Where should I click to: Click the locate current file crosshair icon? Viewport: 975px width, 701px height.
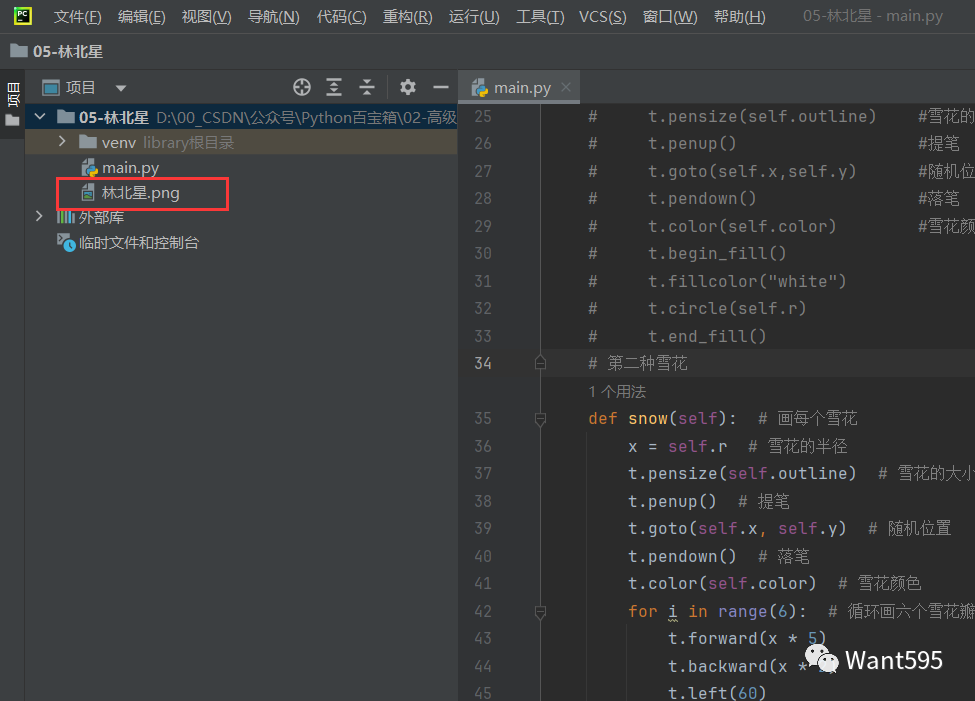tap(302, 87)
